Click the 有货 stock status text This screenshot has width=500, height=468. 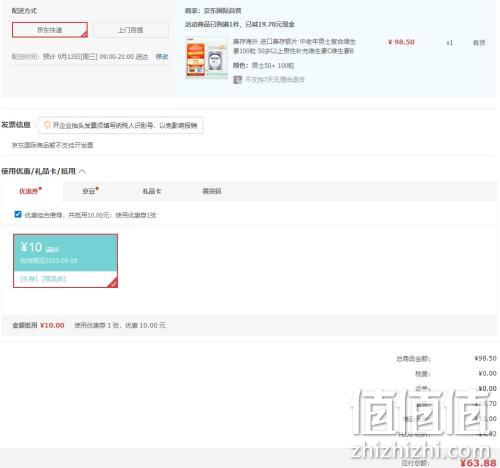(x=479, y=43)
